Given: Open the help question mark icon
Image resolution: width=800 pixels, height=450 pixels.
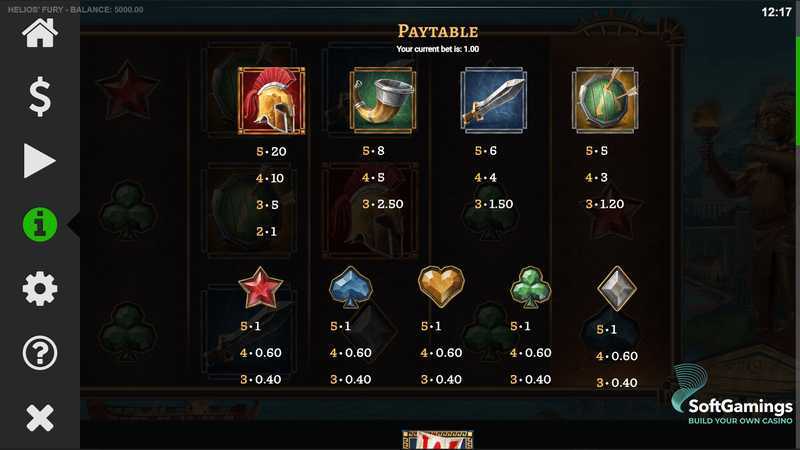Looking at the screenshot, I should [x=40, y=353].
